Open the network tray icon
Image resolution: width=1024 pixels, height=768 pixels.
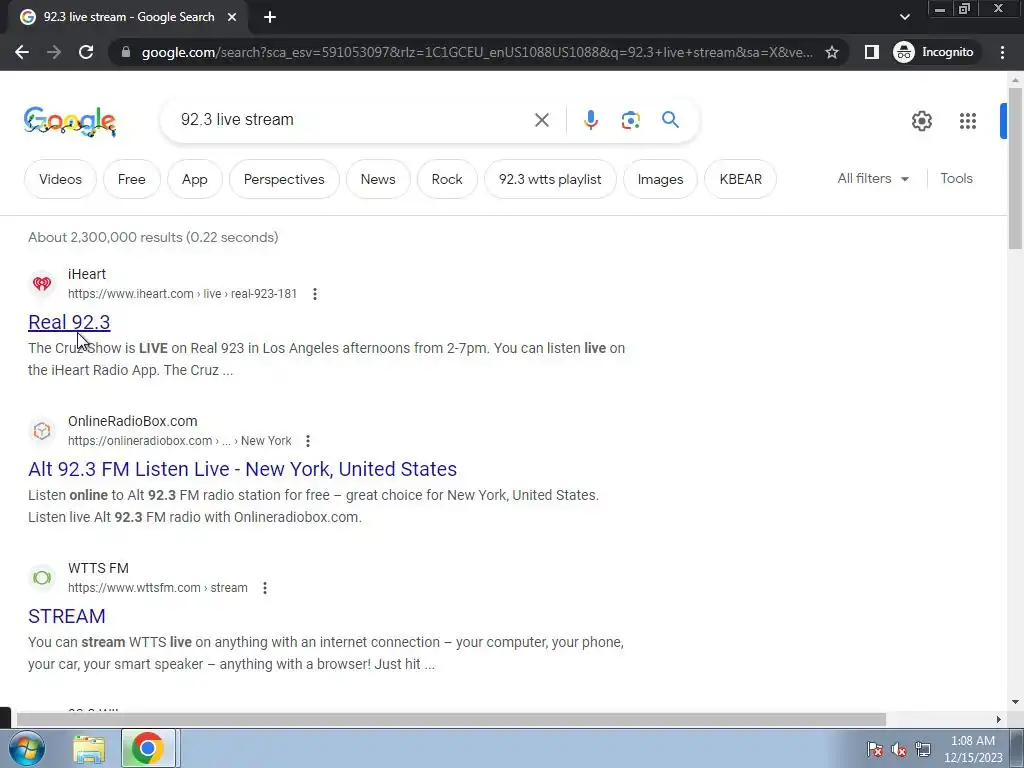[x=923, y=750]
